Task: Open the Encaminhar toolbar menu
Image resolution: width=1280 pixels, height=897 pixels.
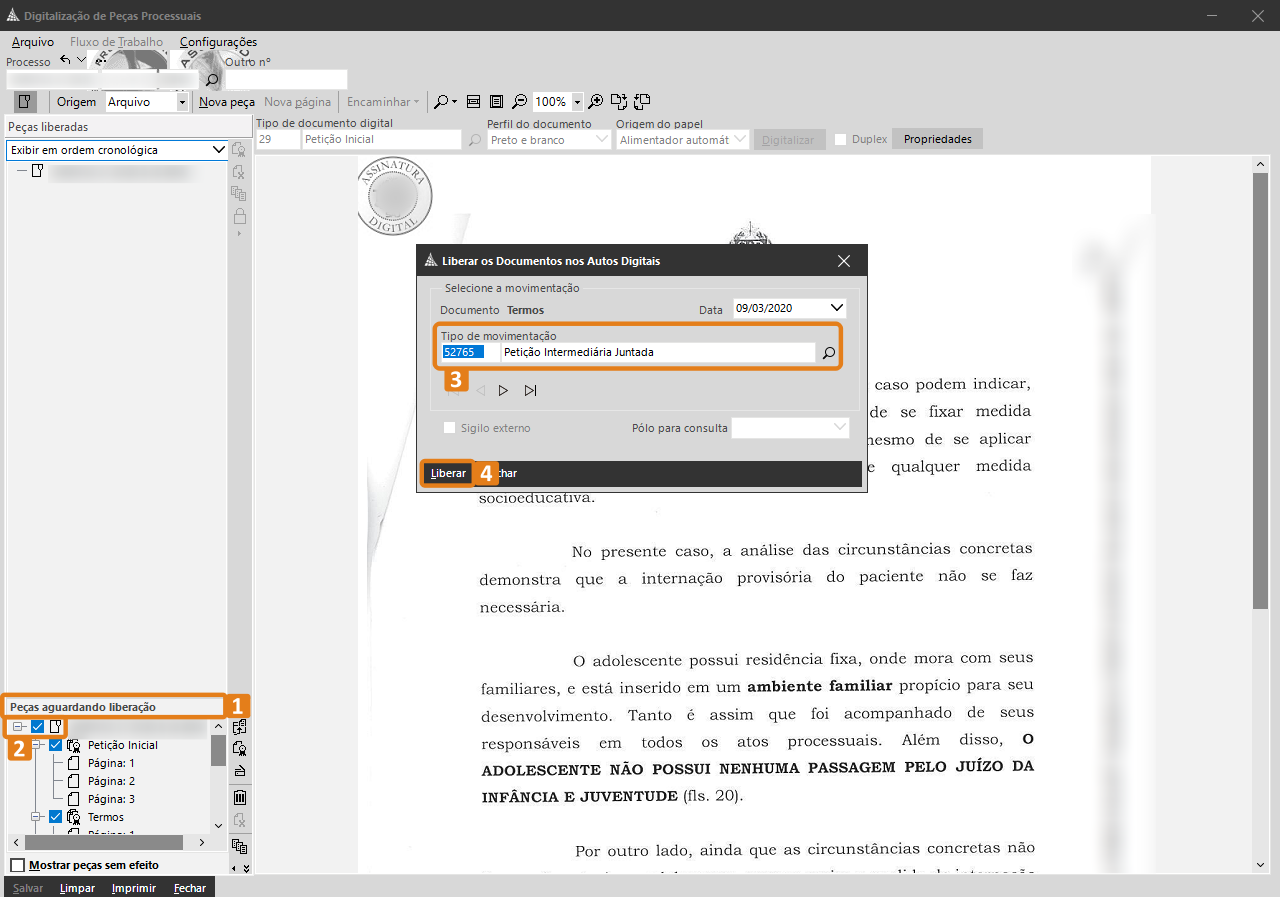Action: coord(383,102)
